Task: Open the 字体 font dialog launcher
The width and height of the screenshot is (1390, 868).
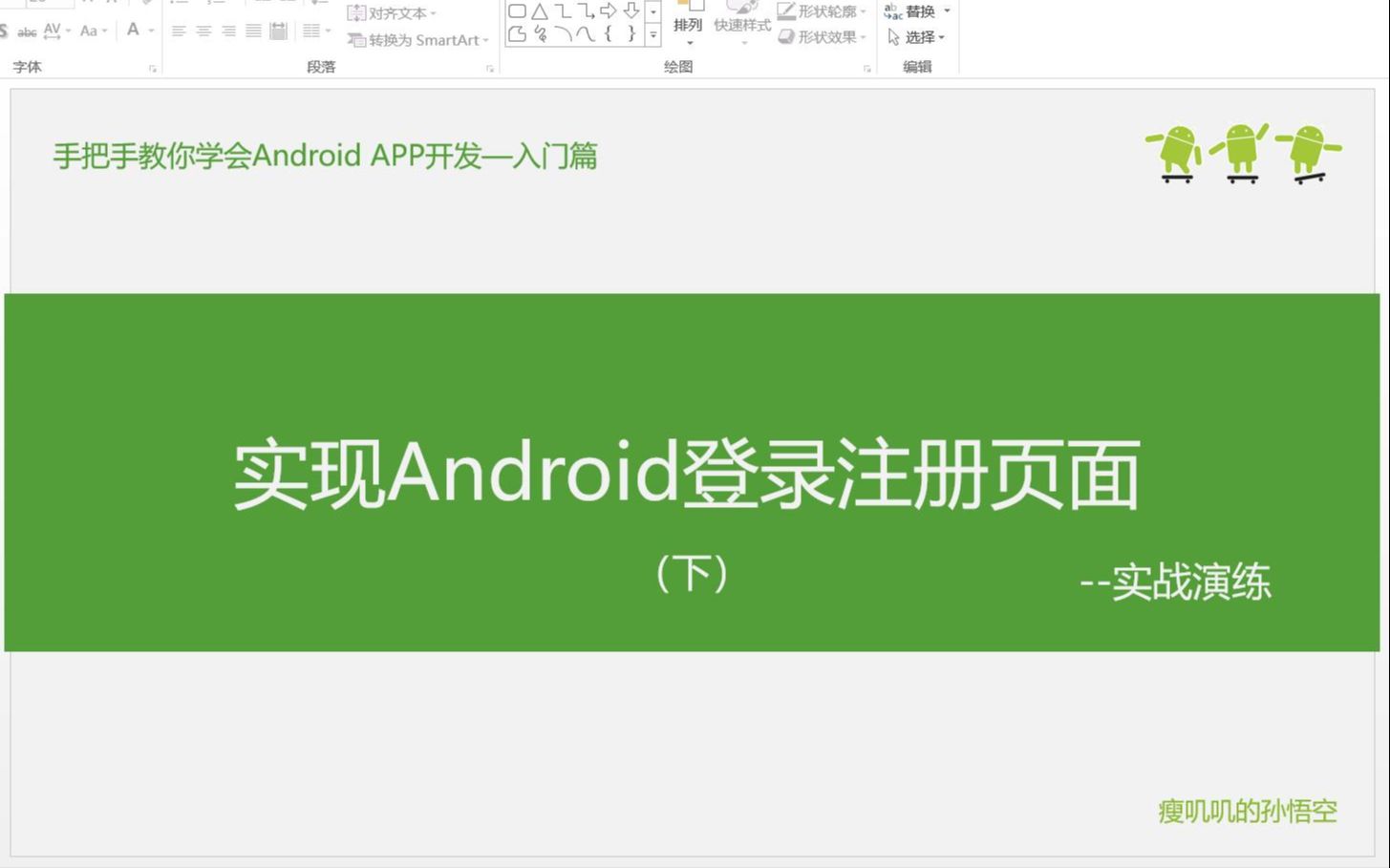Action: tap(152, 69)
